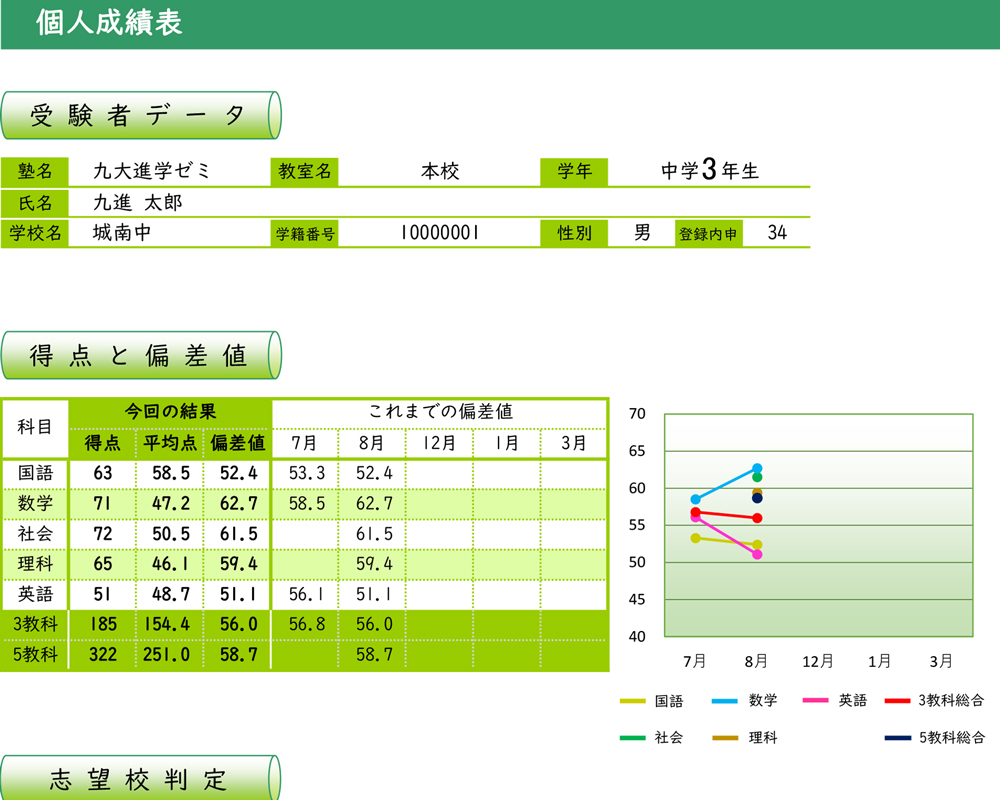Image resolution: width=1000 pixels, height=800 pixels.
Task: Click the navy 5教科総合 legend swatch
Action: 898,738
